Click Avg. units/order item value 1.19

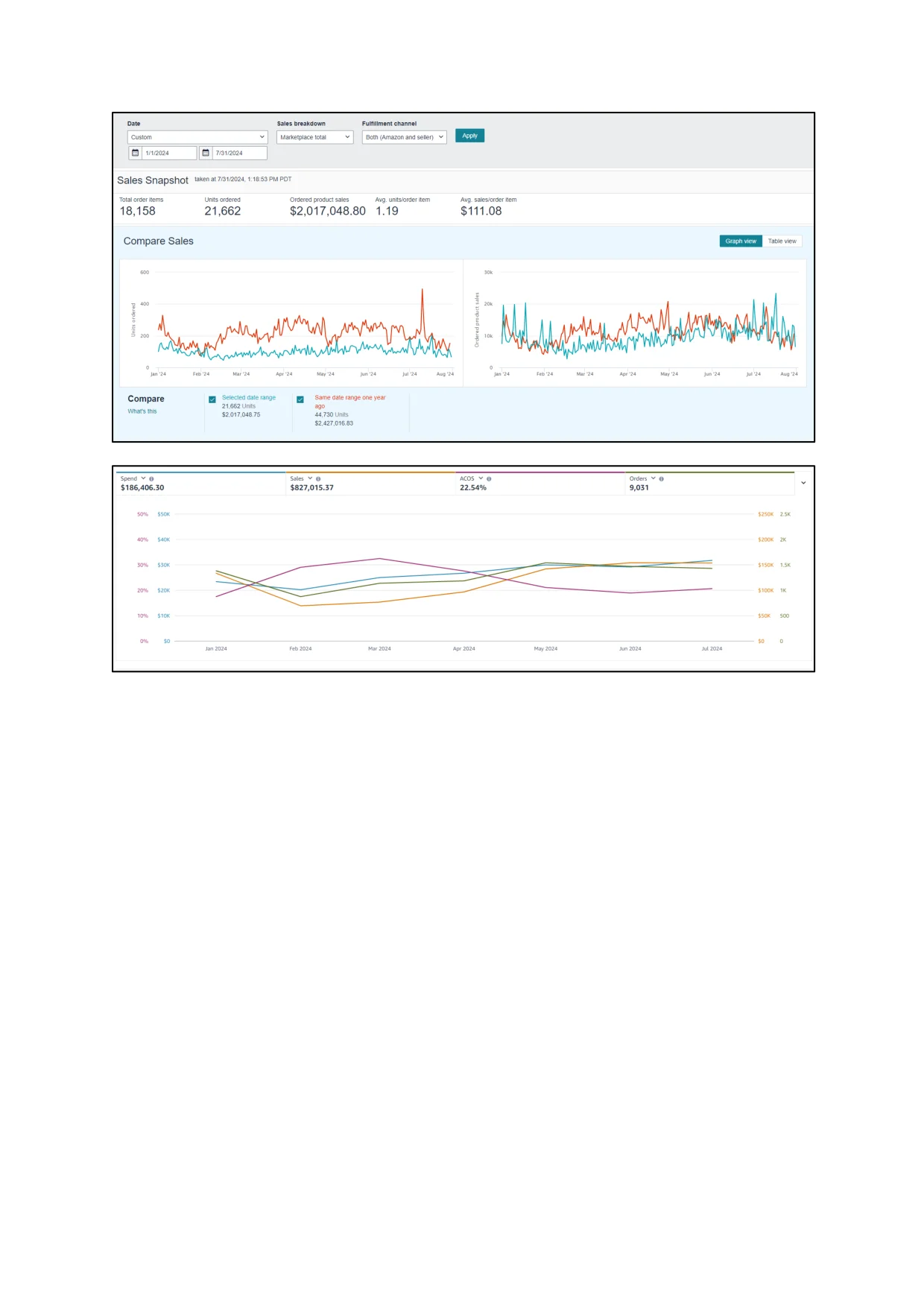(x=387, y=211)
